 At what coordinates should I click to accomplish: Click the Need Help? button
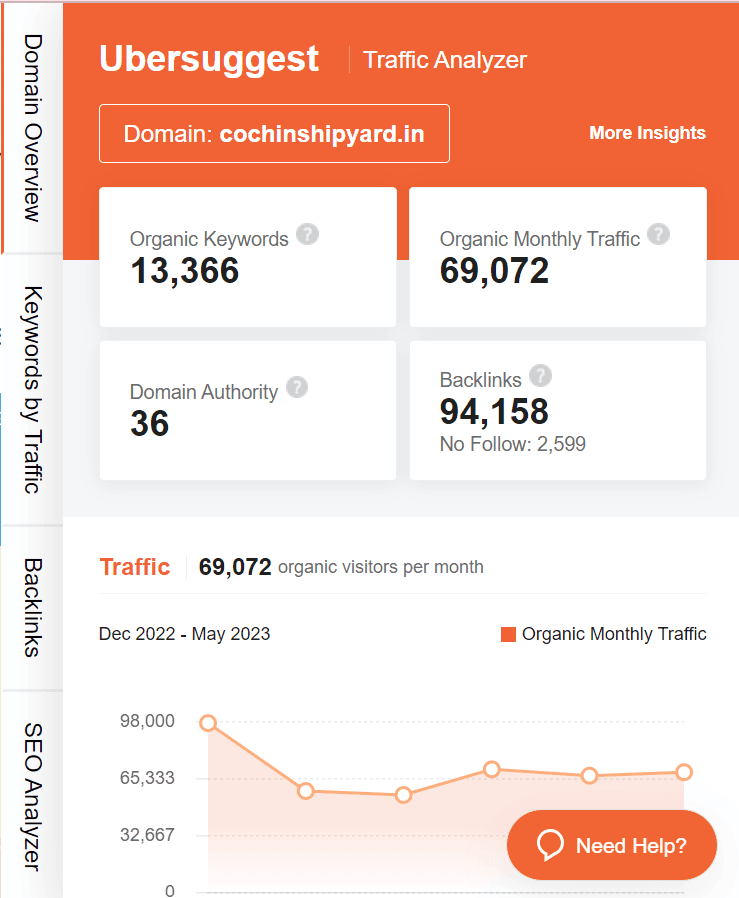point(611,845)
